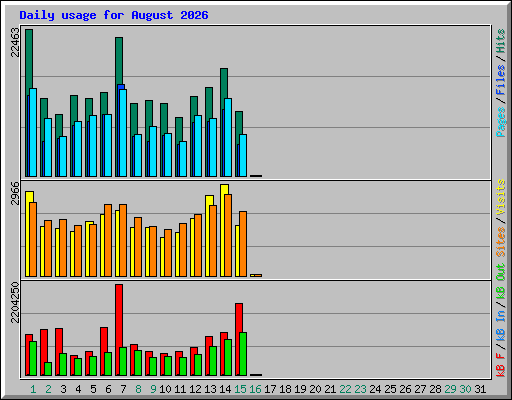
Task: Click day 2 on the x-axis
Action: click(x=48, y=389)
